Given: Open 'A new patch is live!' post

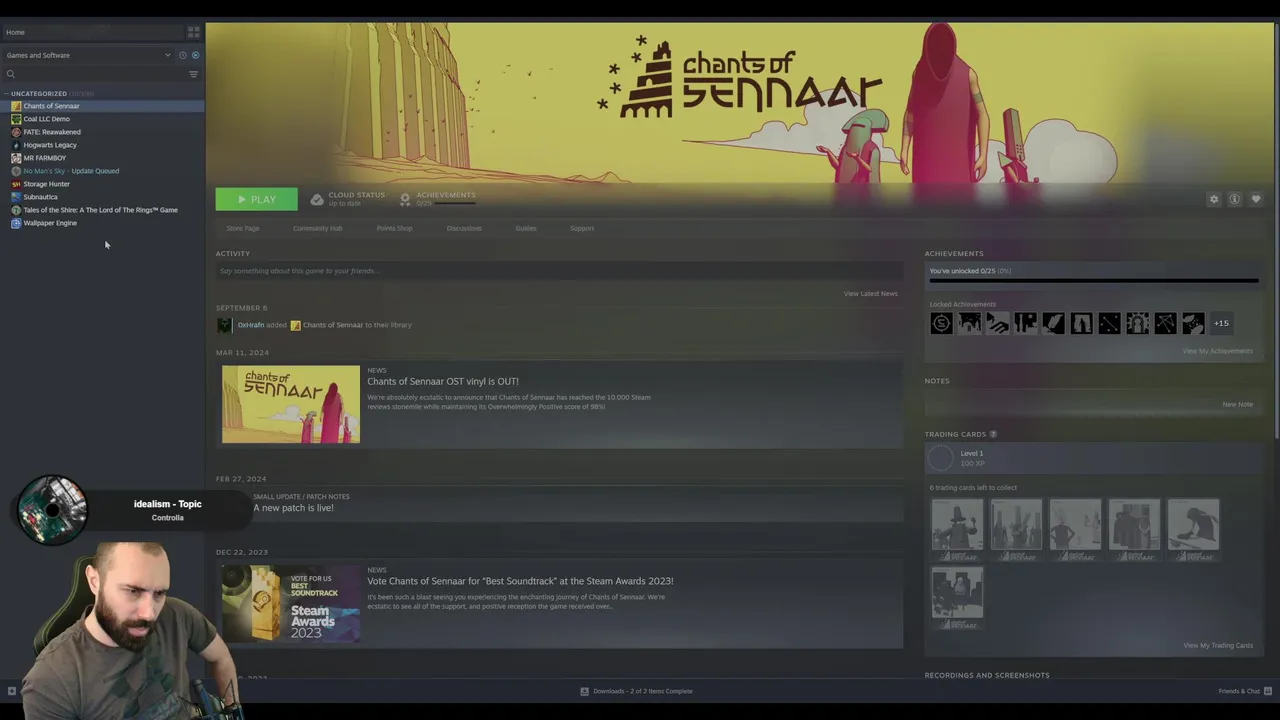Looking at the screenshot, I should coord(293,508).
